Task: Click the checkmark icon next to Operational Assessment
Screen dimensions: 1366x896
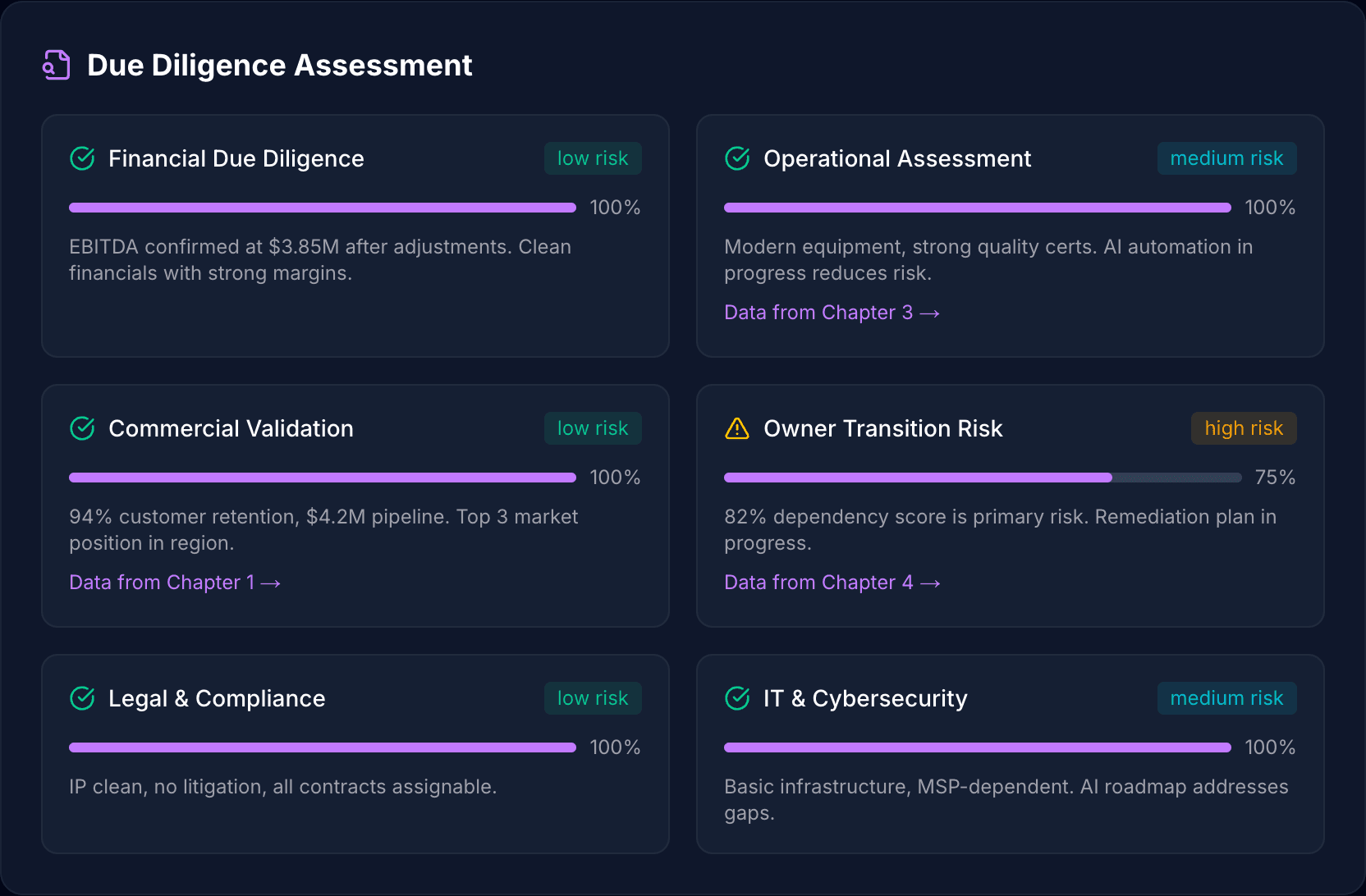Action: coord(737,158)
